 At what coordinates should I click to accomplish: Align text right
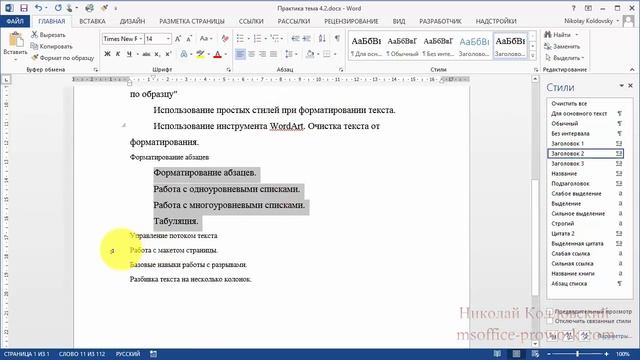pos(262,54)
